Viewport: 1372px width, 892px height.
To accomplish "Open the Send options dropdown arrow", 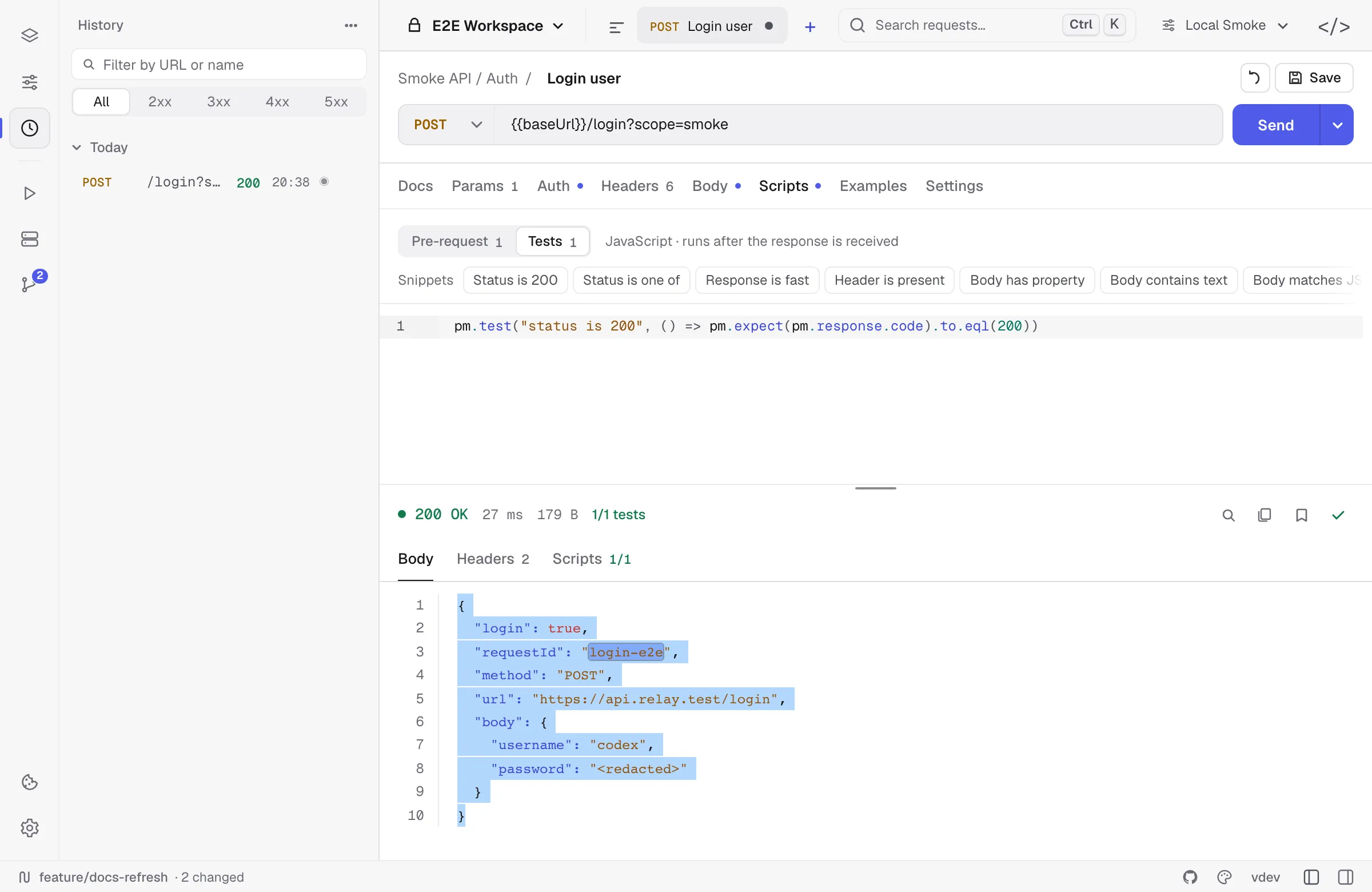I will (1337, 125).
